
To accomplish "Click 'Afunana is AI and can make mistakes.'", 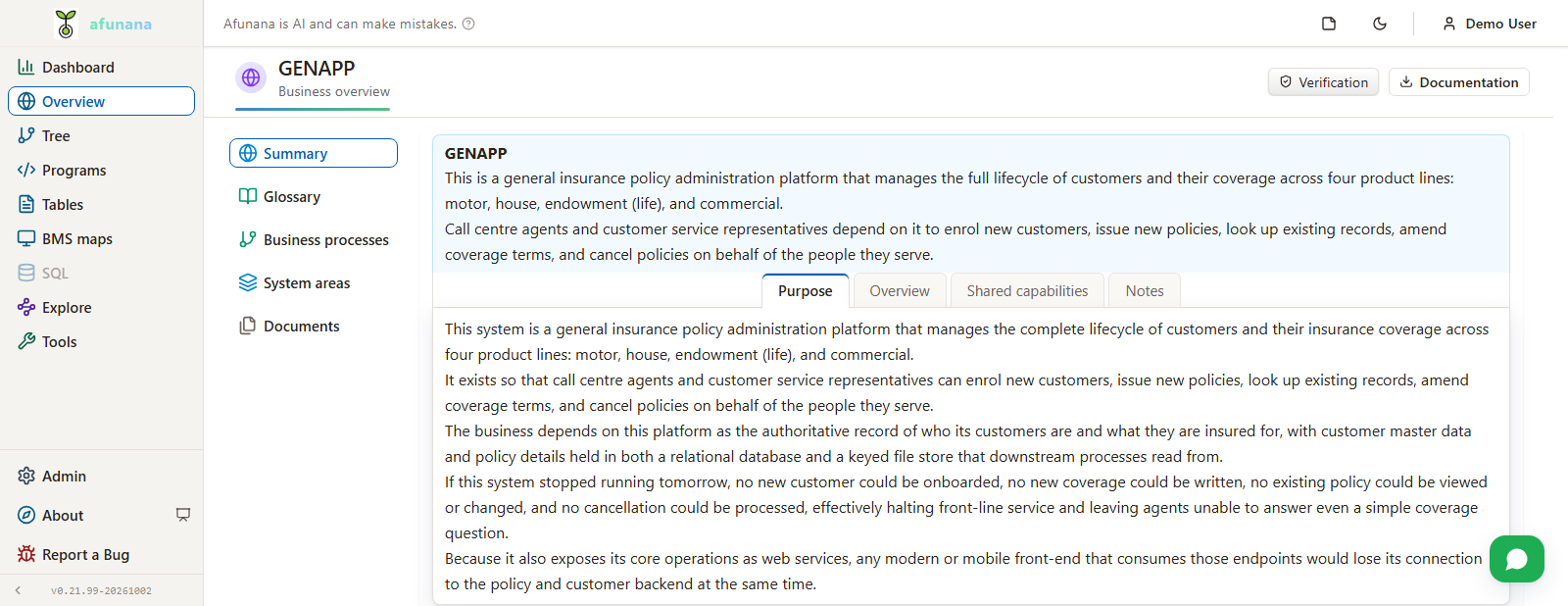I will (x=340, y=24).
